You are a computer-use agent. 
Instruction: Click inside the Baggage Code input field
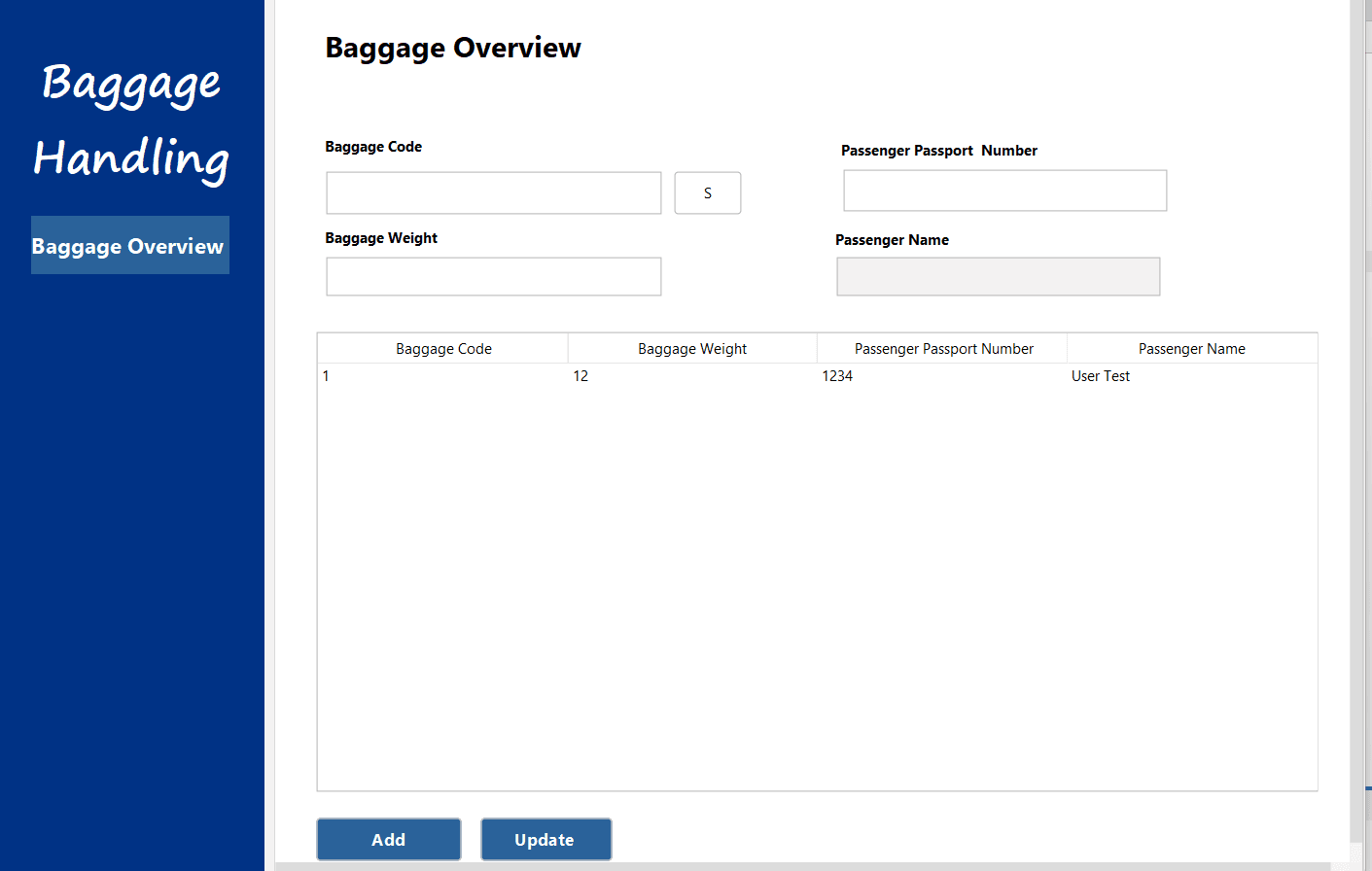492,192
